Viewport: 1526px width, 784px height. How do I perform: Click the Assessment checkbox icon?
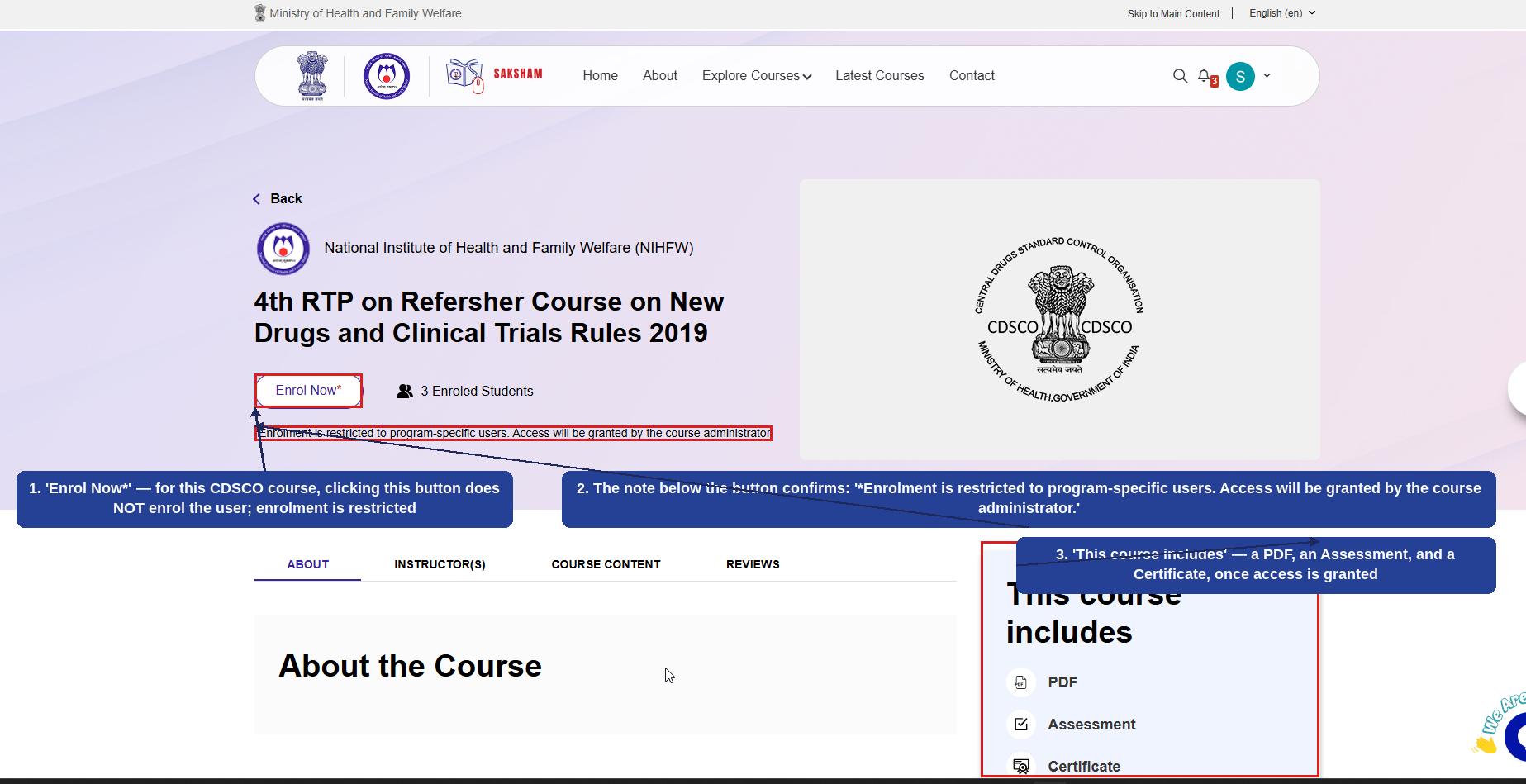1021,725
